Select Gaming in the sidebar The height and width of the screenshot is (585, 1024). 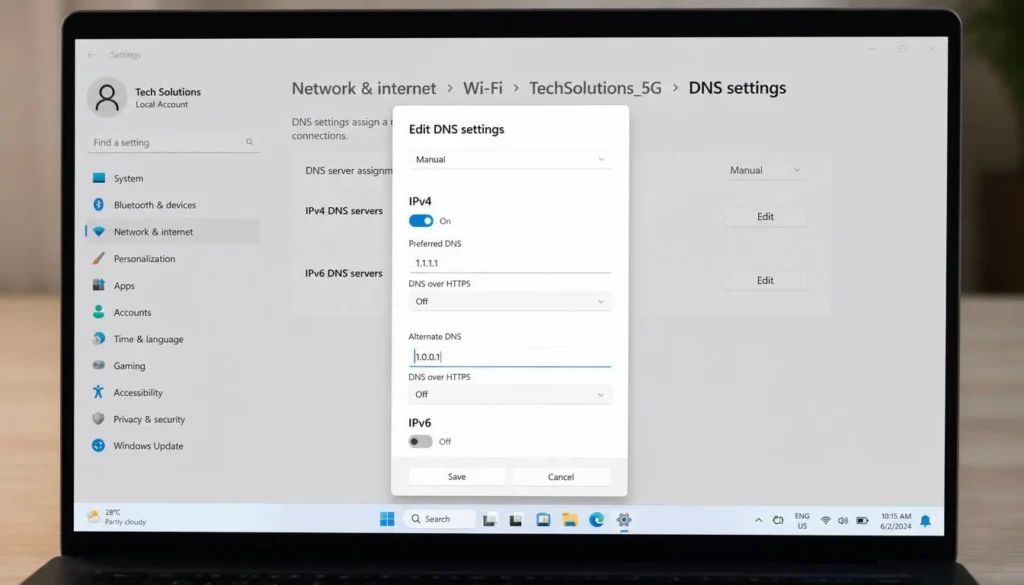[x=173, y=365]
